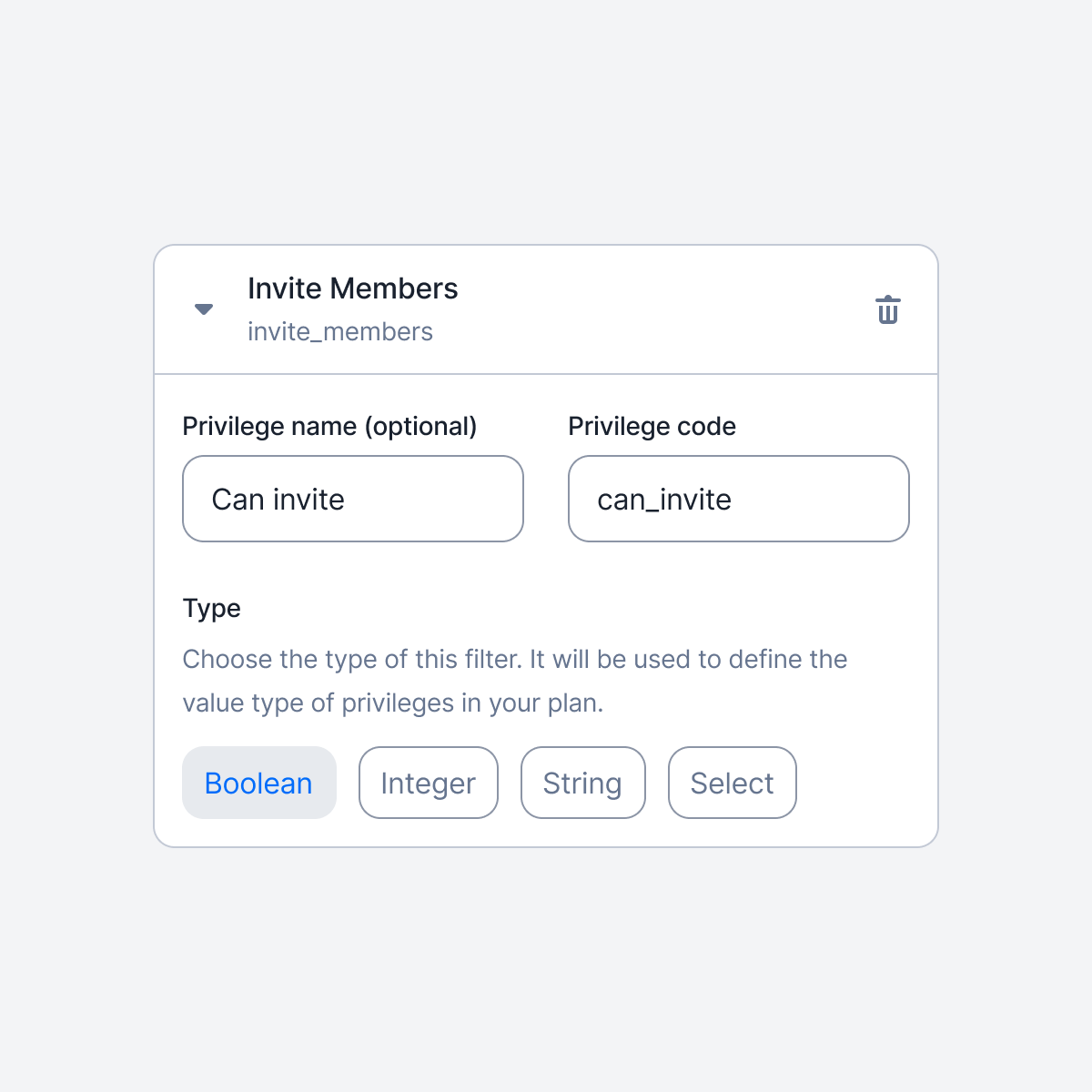The image size is (1092, 1092).
Task: Set the privilege type to String
Action: point(583,783)
